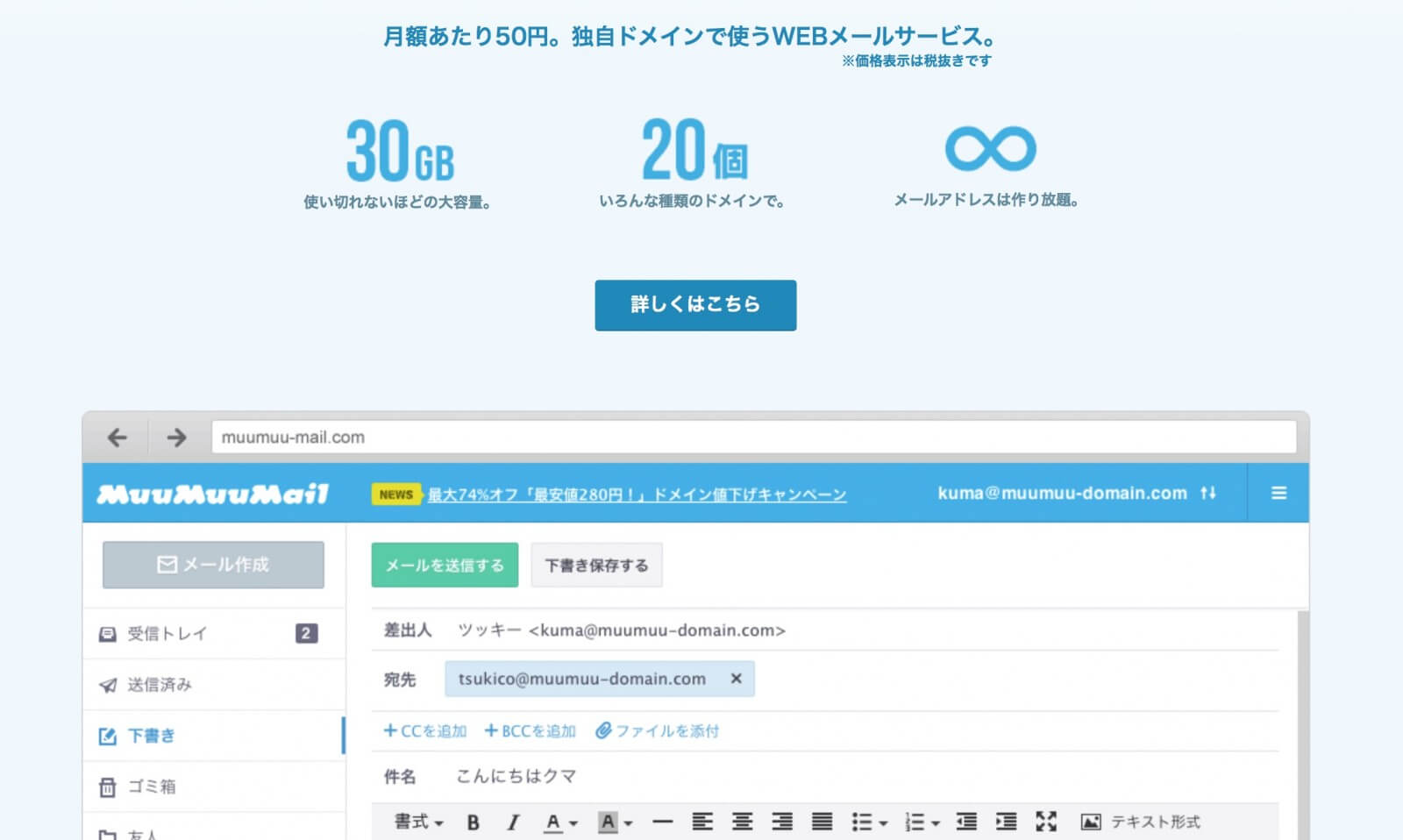Open the 書式 format dropdown

tap(418, 822)
